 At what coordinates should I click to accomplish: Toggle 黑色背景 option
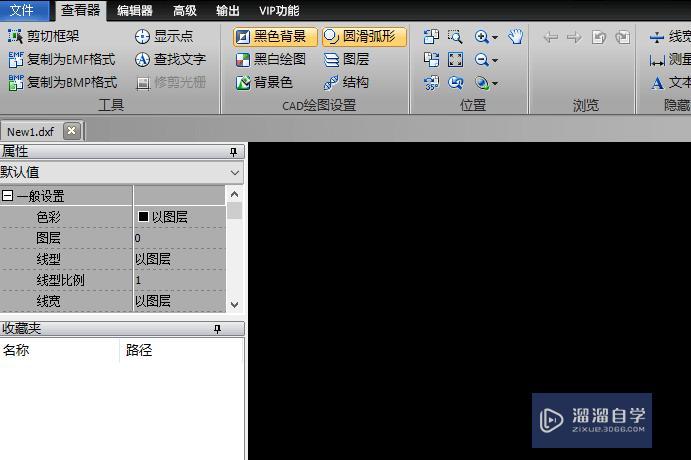point(275,37)
